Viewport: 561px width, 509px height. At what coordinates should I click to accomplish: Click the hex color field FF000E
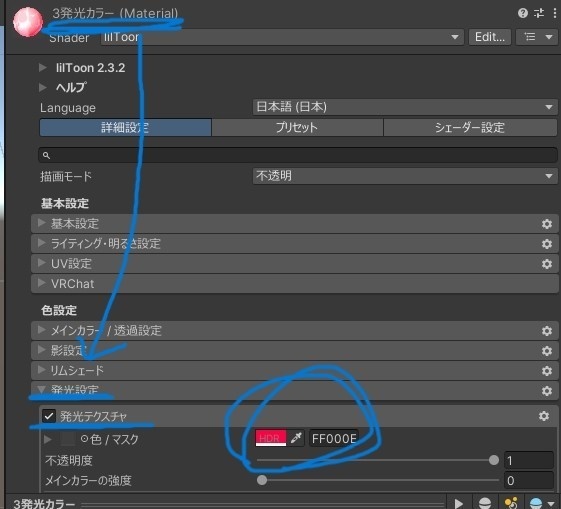(333, 439)
